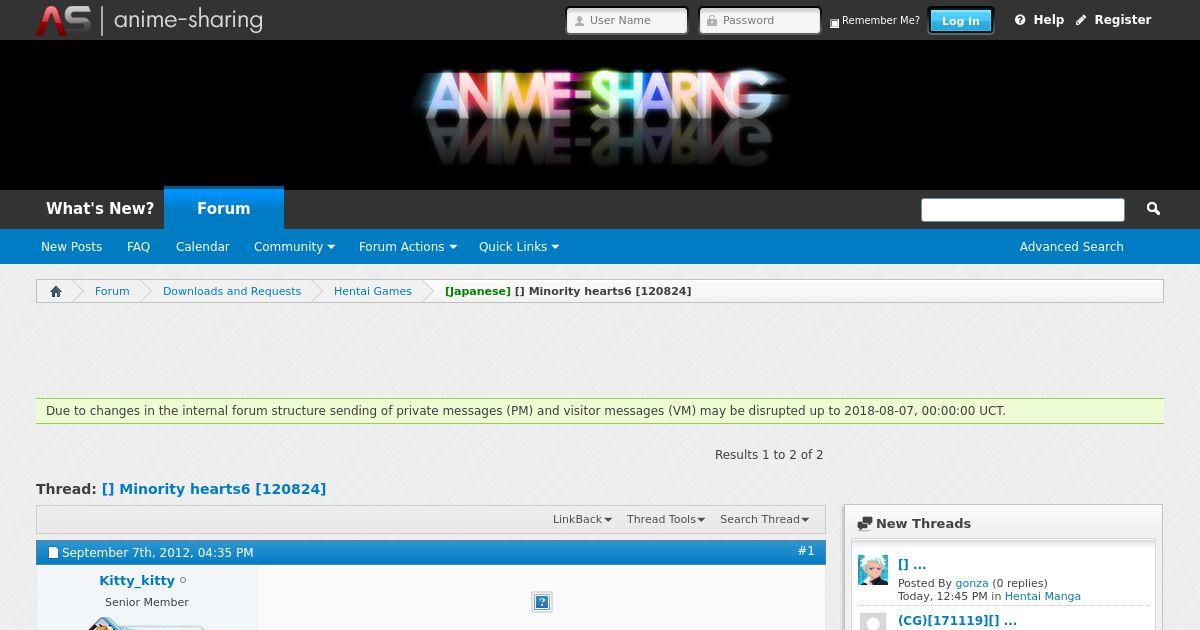Open the broken image placeholder in post
Image resolution: width=1200 pixels, height=630 pixels.
[542, 602]
